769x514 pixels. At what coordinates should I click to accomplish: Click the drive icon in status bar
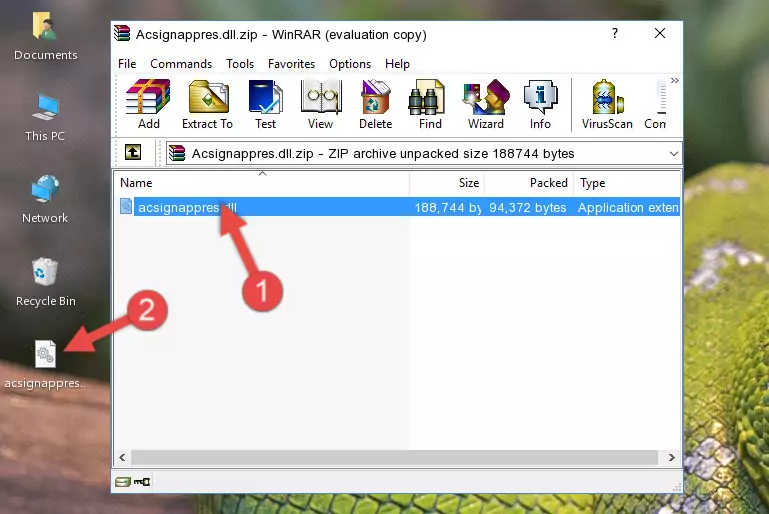click(123, 482)
